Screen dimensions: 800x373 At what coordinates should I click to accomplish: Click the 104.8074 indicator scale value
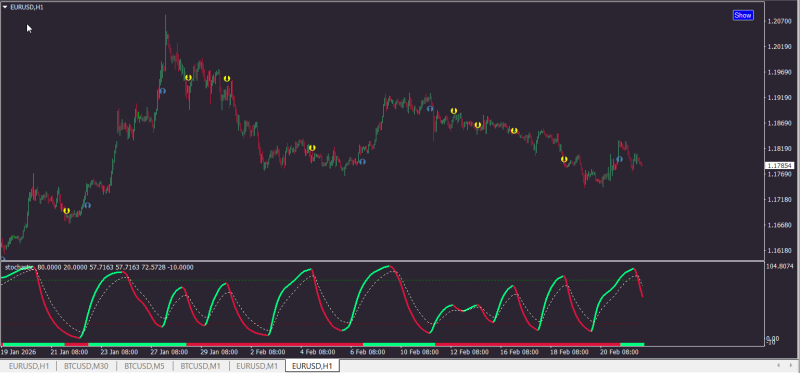click(780, 266)
